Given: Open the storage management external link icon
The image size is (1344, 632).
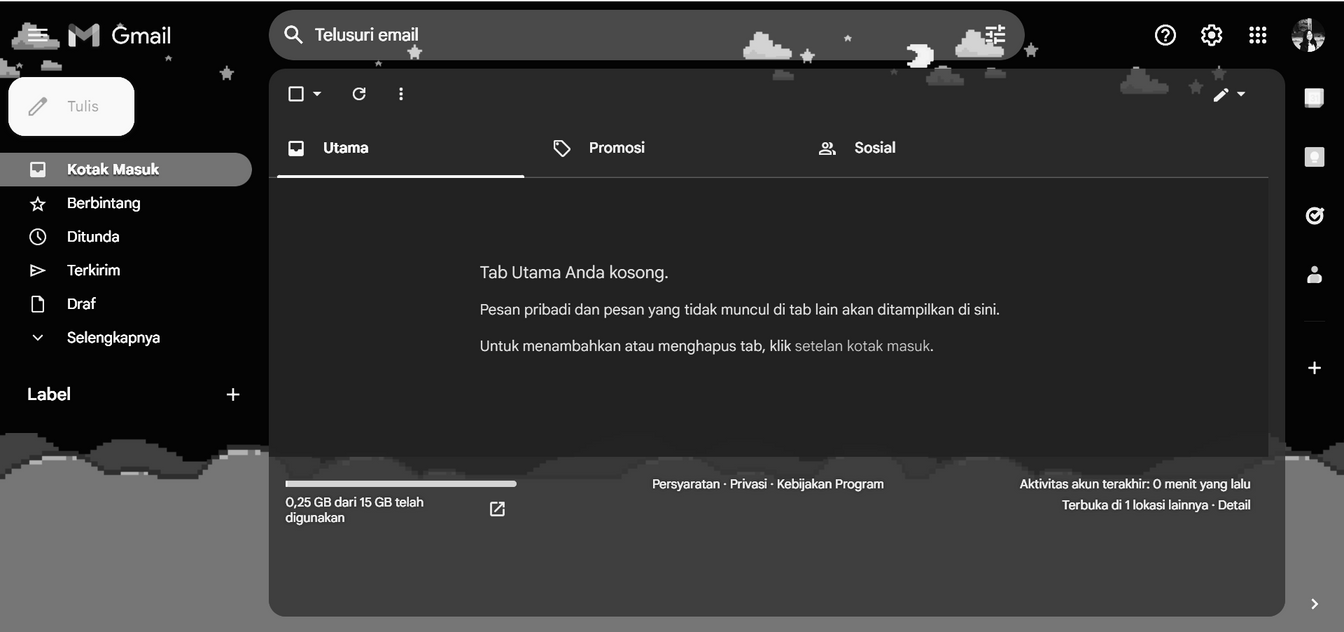Looking at the screenshot, I should [497, 509].
